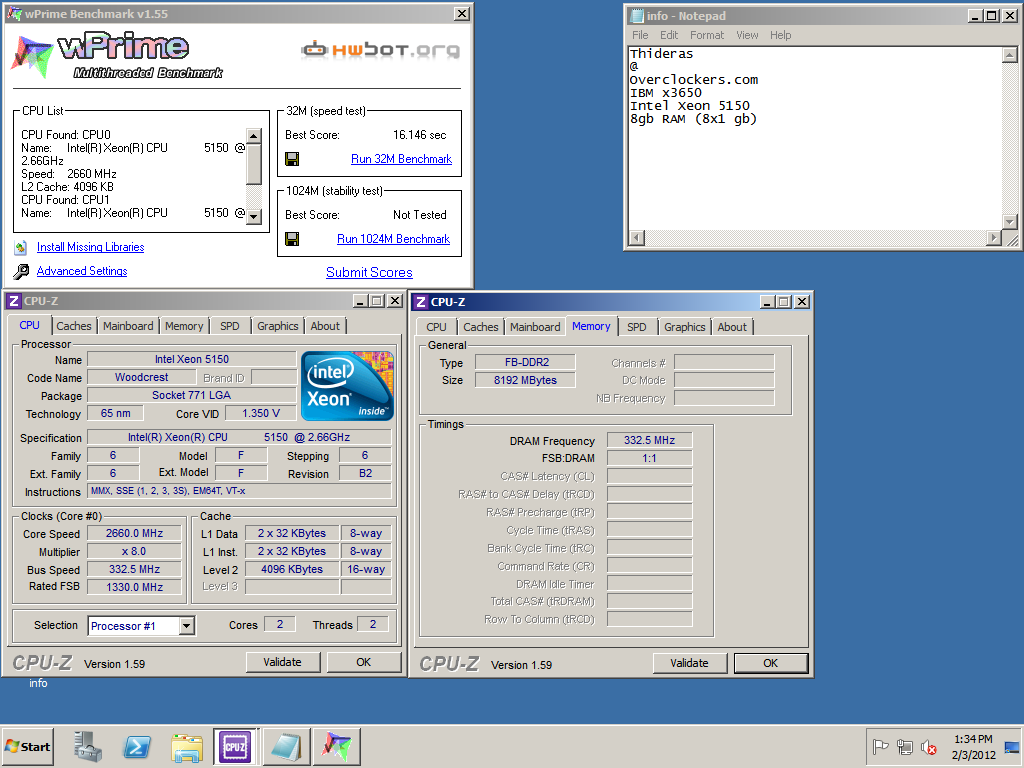Open the View menu in Notepad
Image resolution: width=1024 pixels, height=768 pixels.
pyautogui.click(x=747, y=35)
